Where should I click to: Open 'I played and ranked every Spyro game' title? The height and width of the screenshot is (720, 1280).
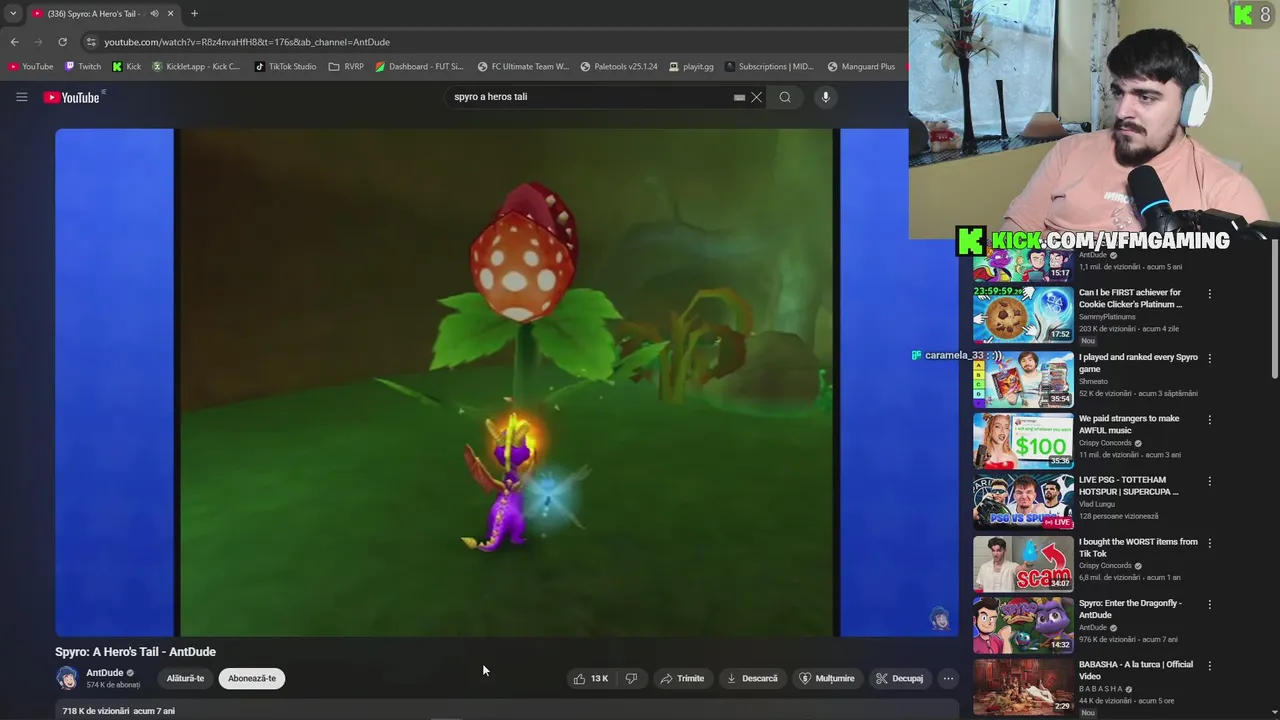[1138, 363]
